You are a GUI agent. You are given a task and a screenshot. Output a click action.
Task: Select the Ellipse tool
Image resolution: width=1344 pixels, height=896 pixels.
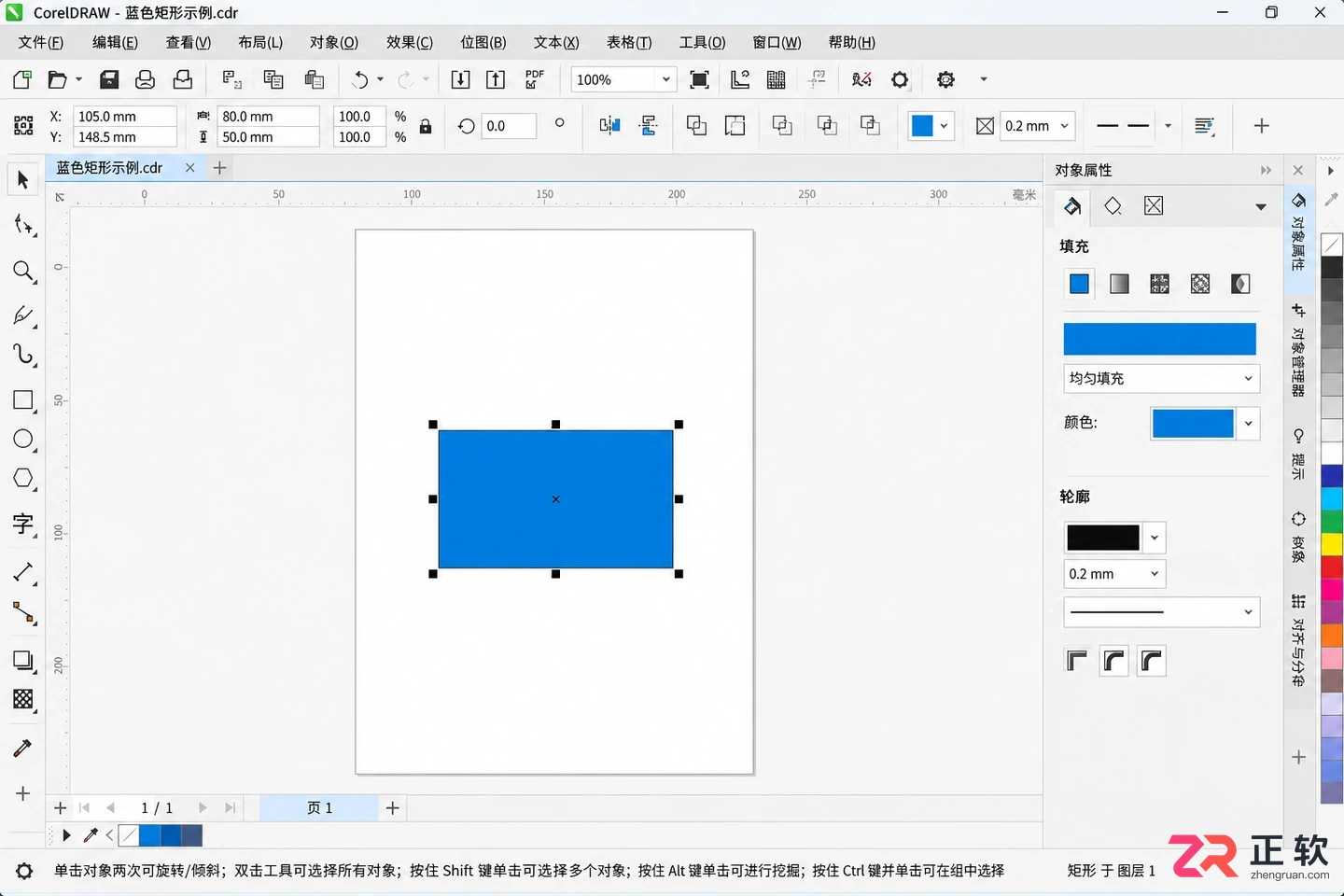23,439
